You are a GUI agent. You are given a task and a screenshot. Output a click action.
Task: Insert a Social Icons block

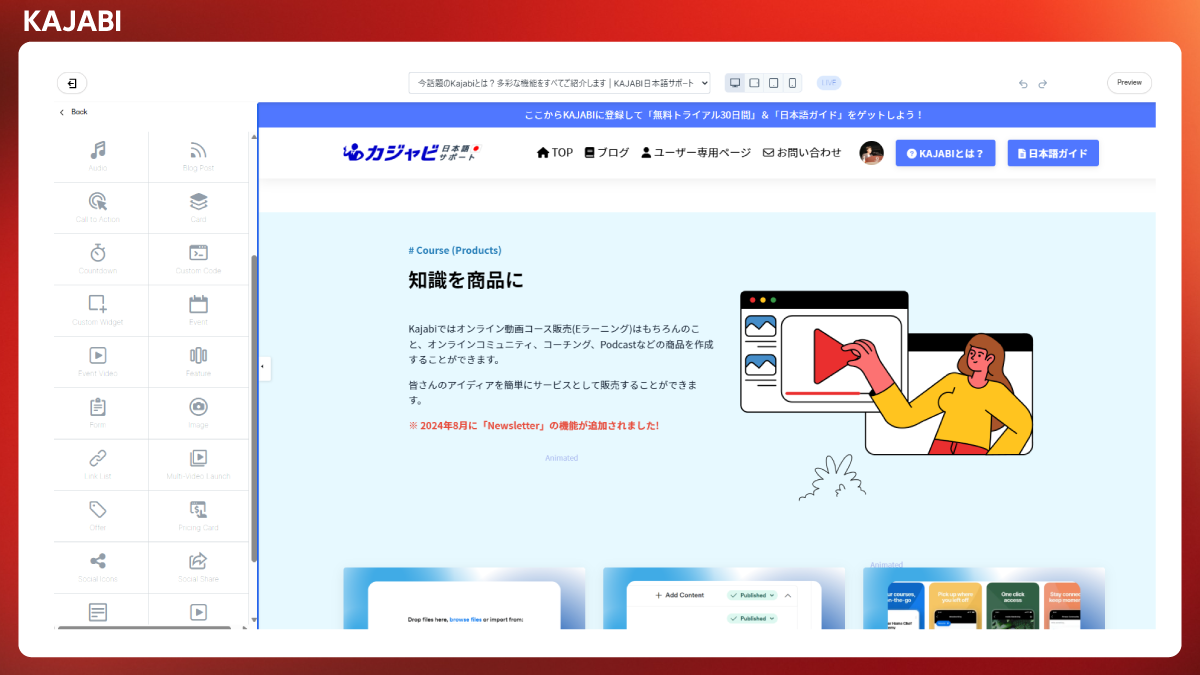[98, 567]
